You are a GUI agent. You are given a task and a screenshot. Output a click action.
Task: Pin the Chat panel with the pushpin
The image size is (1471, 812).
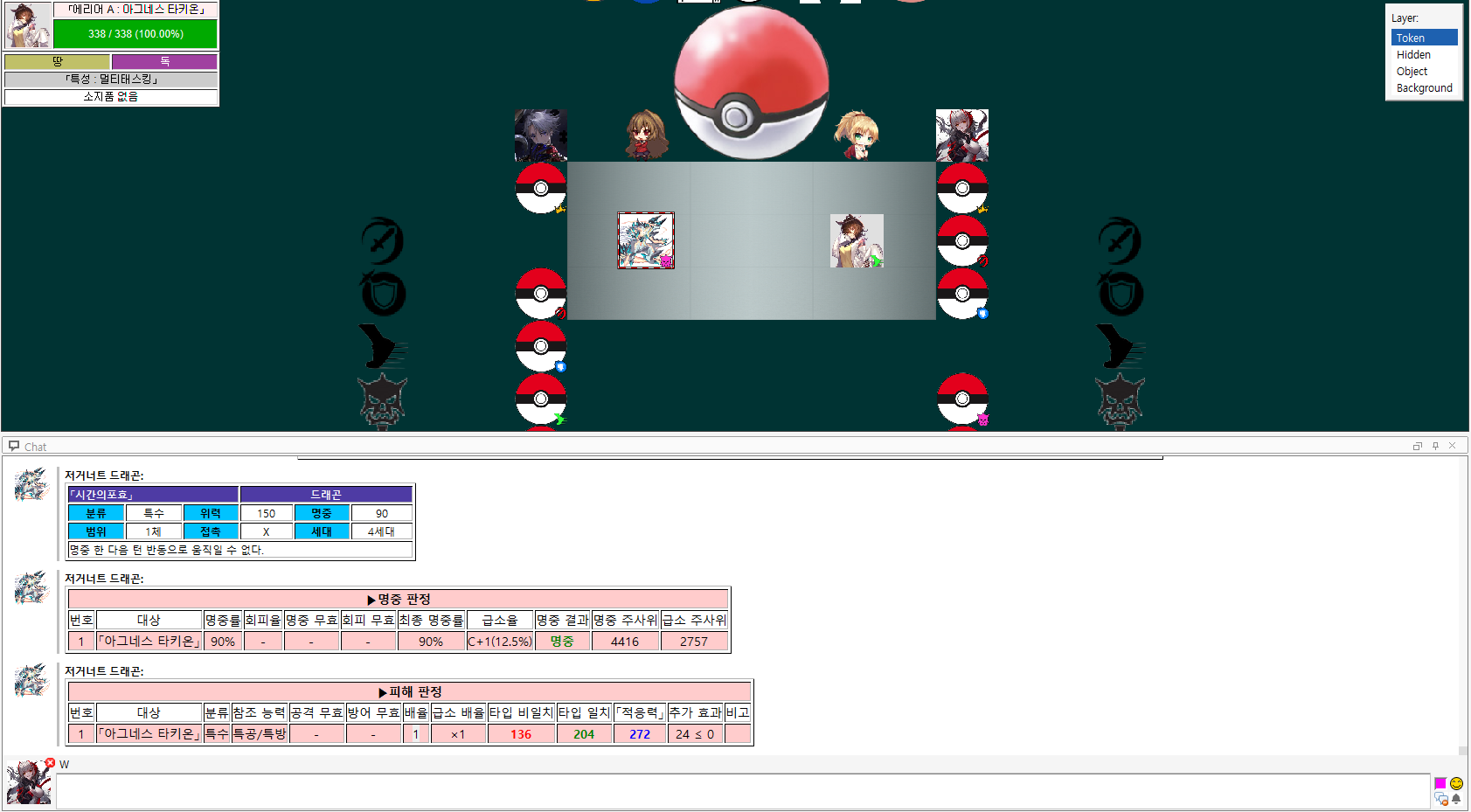pyautogui.click(x=1435, y=446)
